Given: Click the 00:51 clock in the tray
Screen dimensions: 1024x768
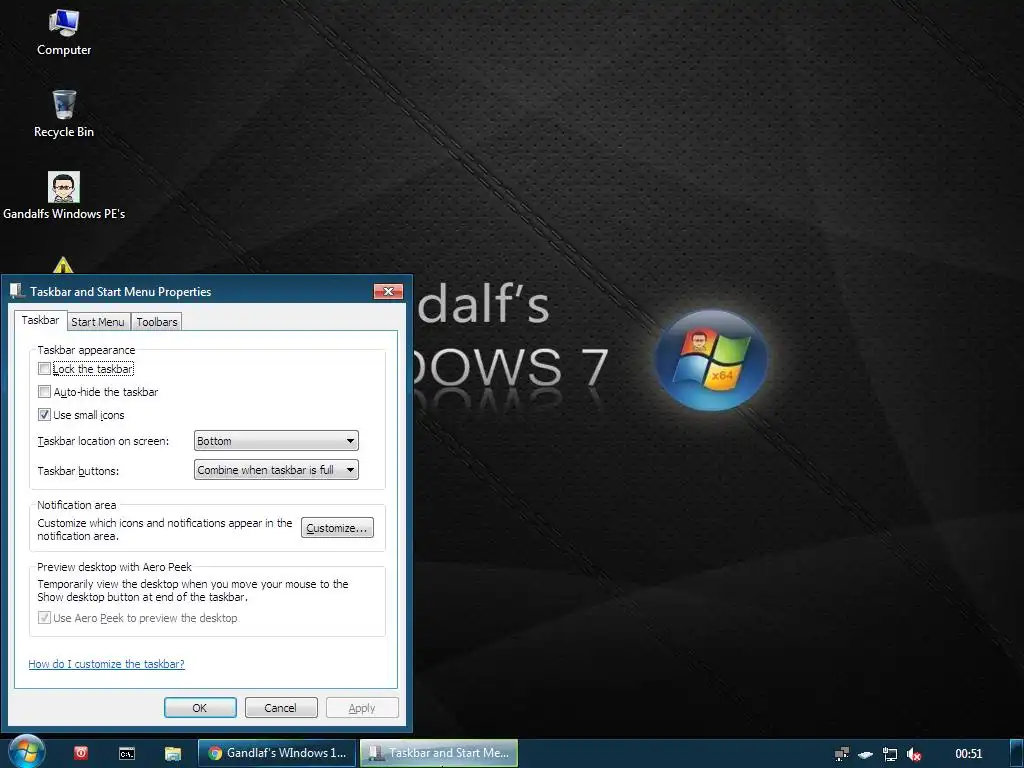Looking at the screenshot, I should pyautogui.click(x=968, y=754).
